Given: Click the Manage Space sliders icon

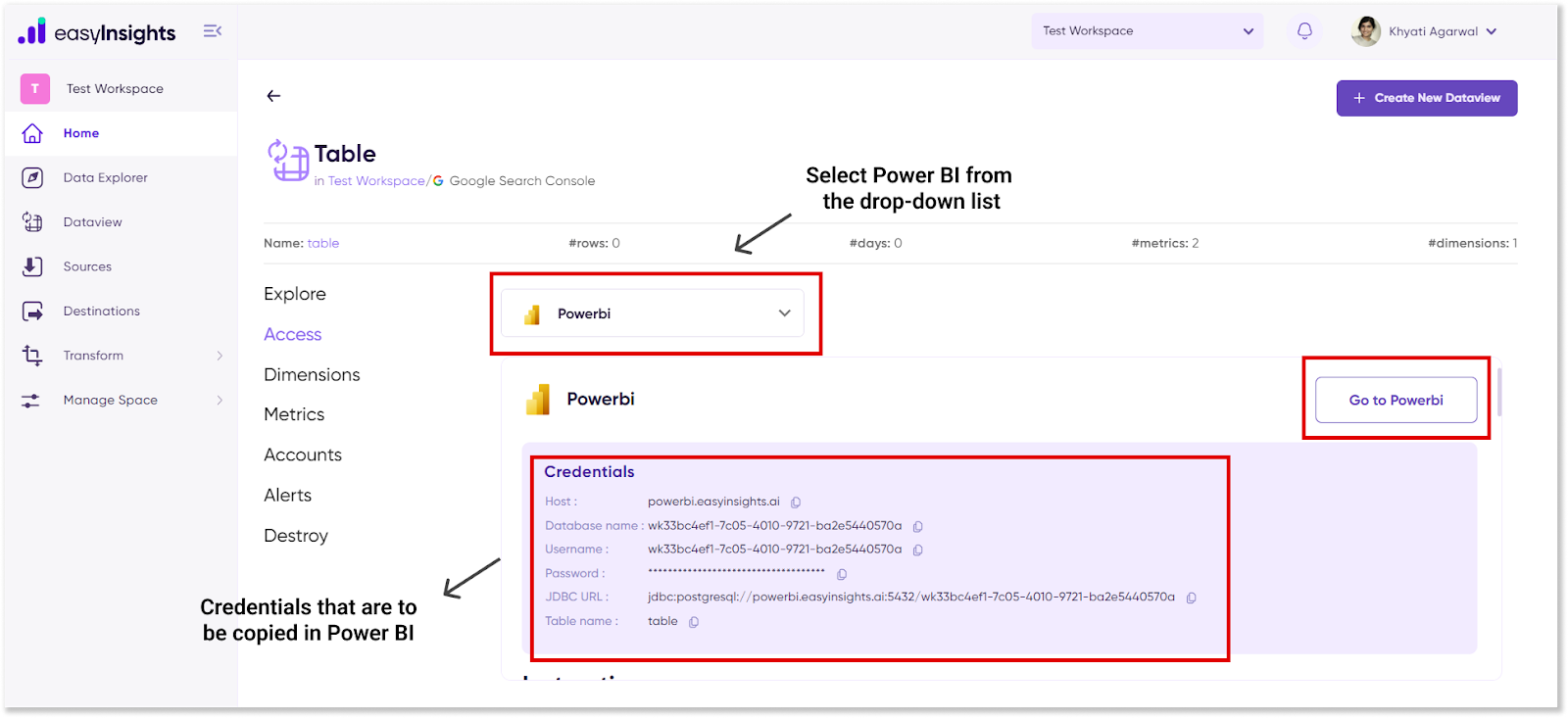Looking at the screenshot, I should pyautogui.click(x=32, y=401).
